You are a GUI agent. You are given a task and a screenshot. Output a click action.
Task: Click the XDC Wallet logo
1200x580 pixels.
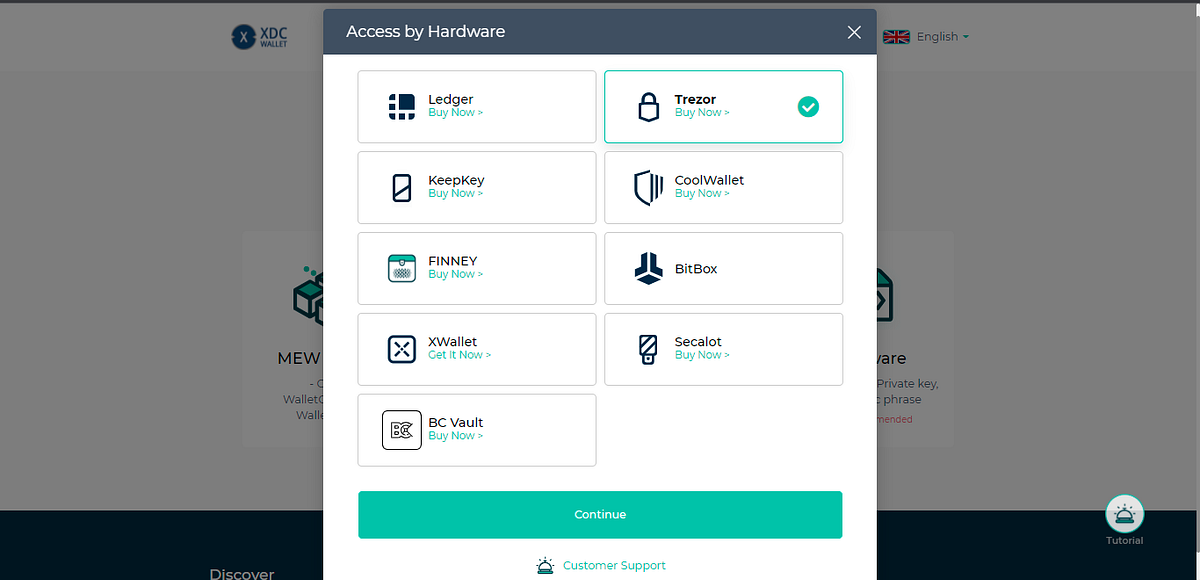(258, 36)
